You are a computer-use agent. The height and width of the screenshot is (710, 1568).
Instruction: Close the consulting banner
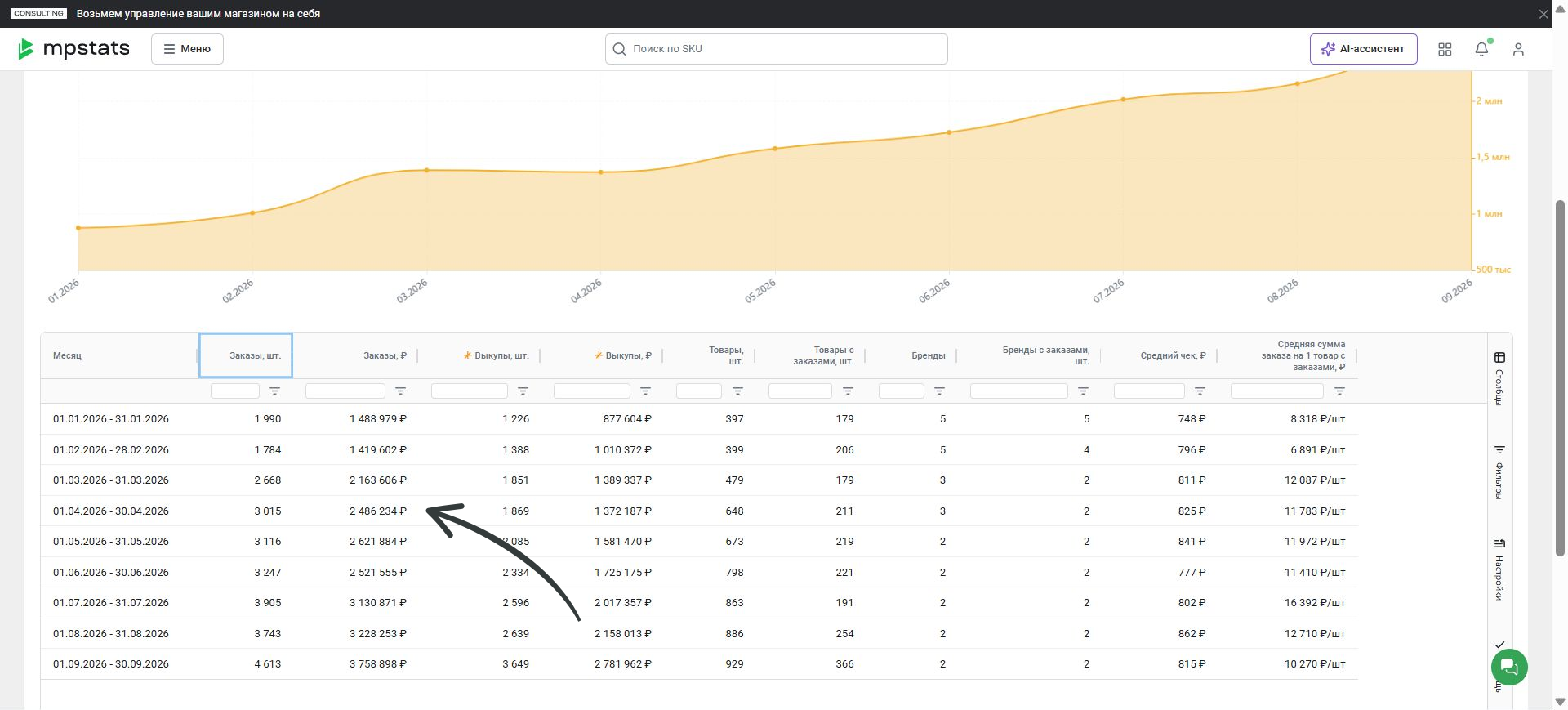click(1543, 14)
